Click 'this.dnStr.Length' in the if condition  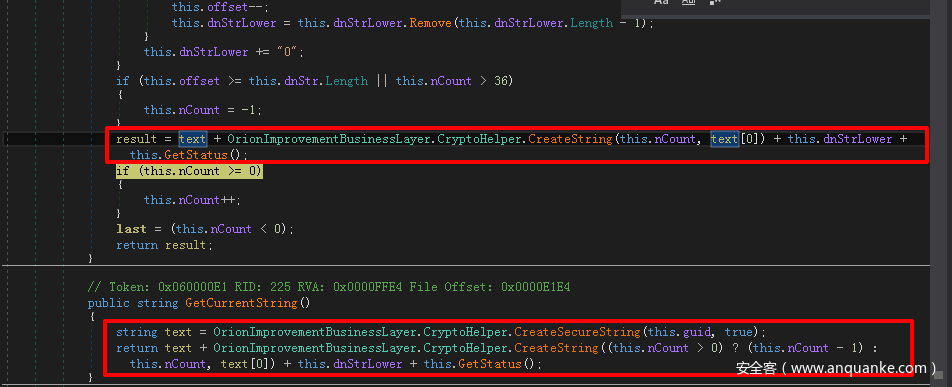(x=308, y=81)
